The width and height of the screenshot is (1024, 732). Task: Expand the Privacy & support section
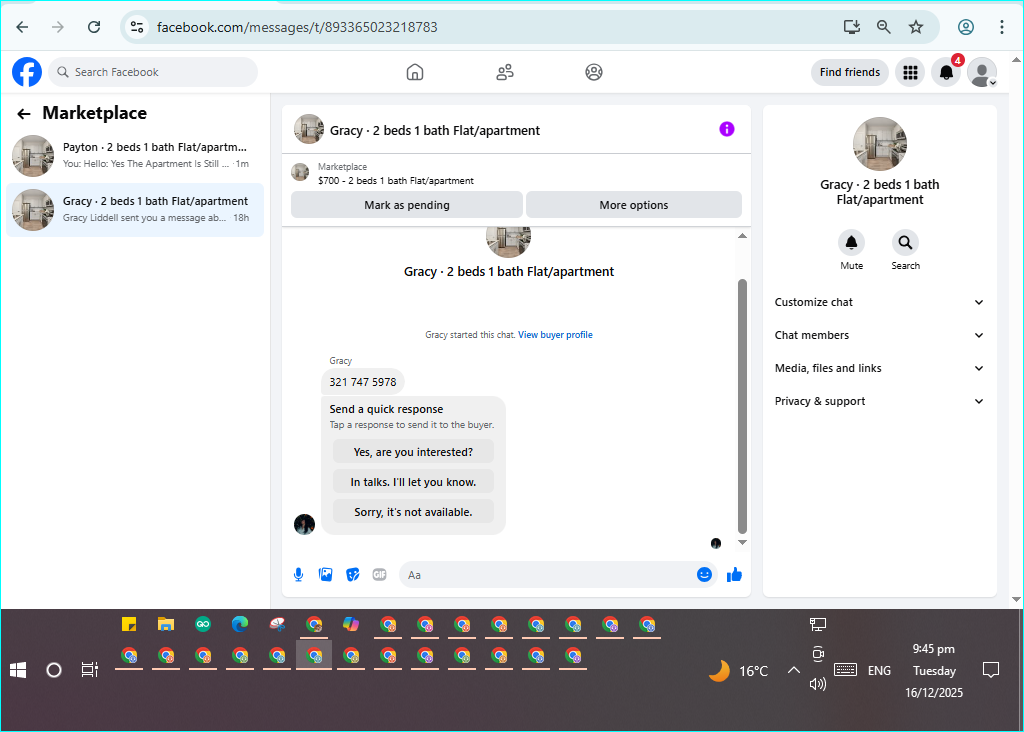(879, 401)
